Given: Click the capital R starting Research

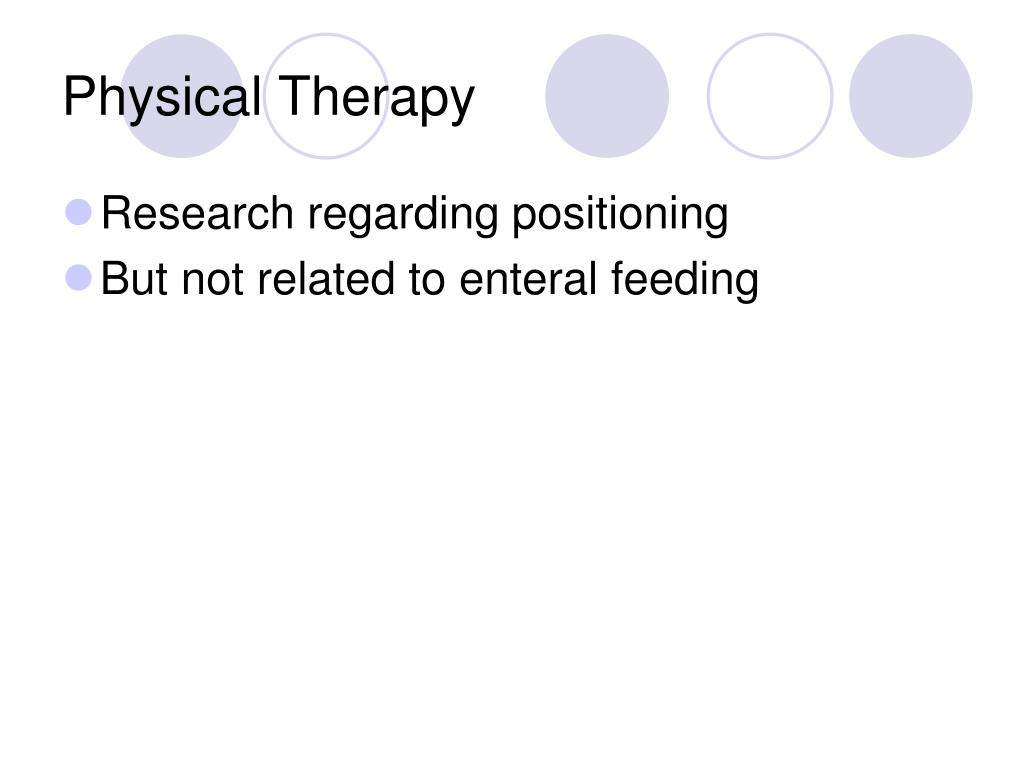Looking at the screenshot, I should point(116,213).
